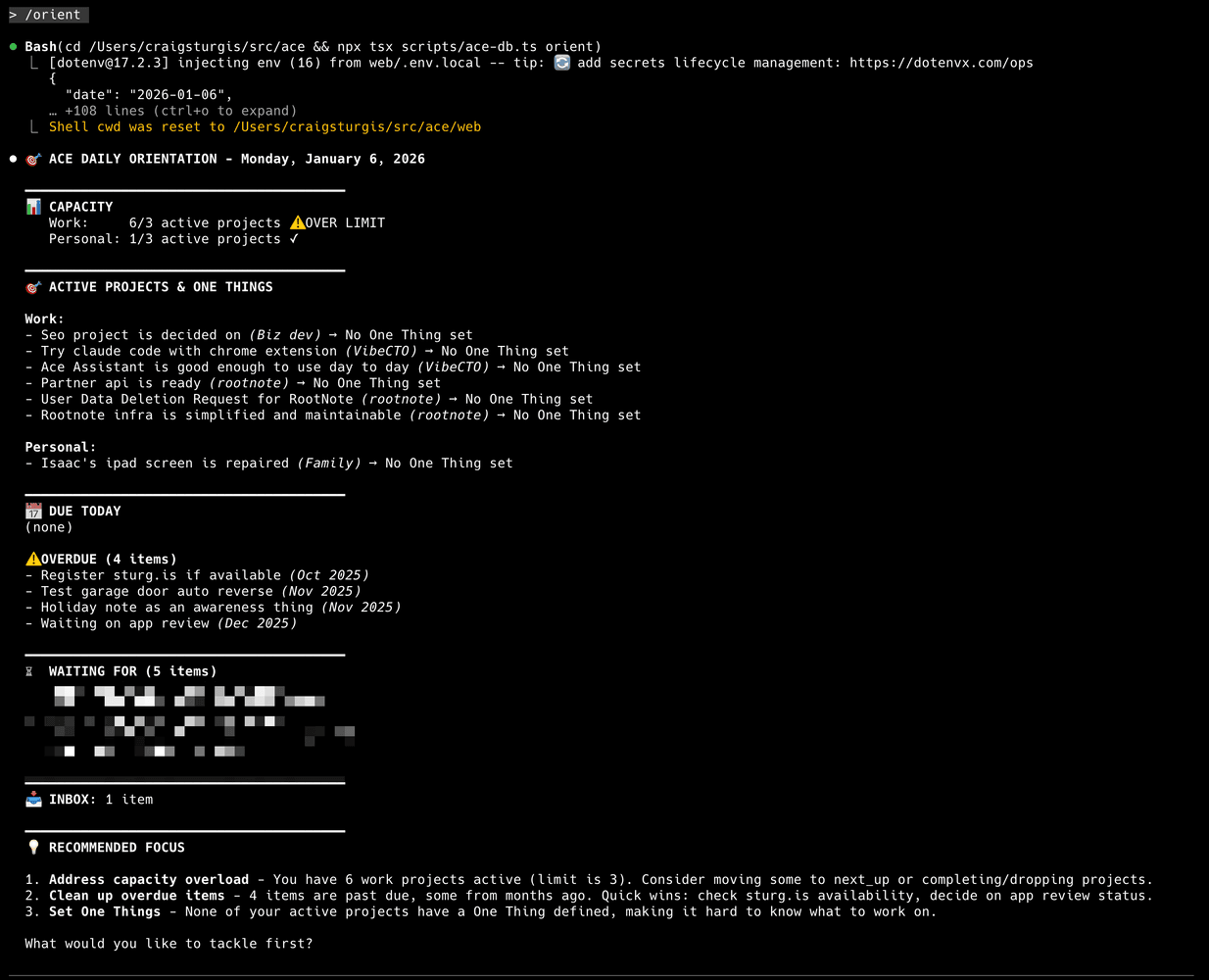Click the lightbulb icon beside RECOMMENDED FOCUS
1209x980 pixels.
(x=32, y=846)
